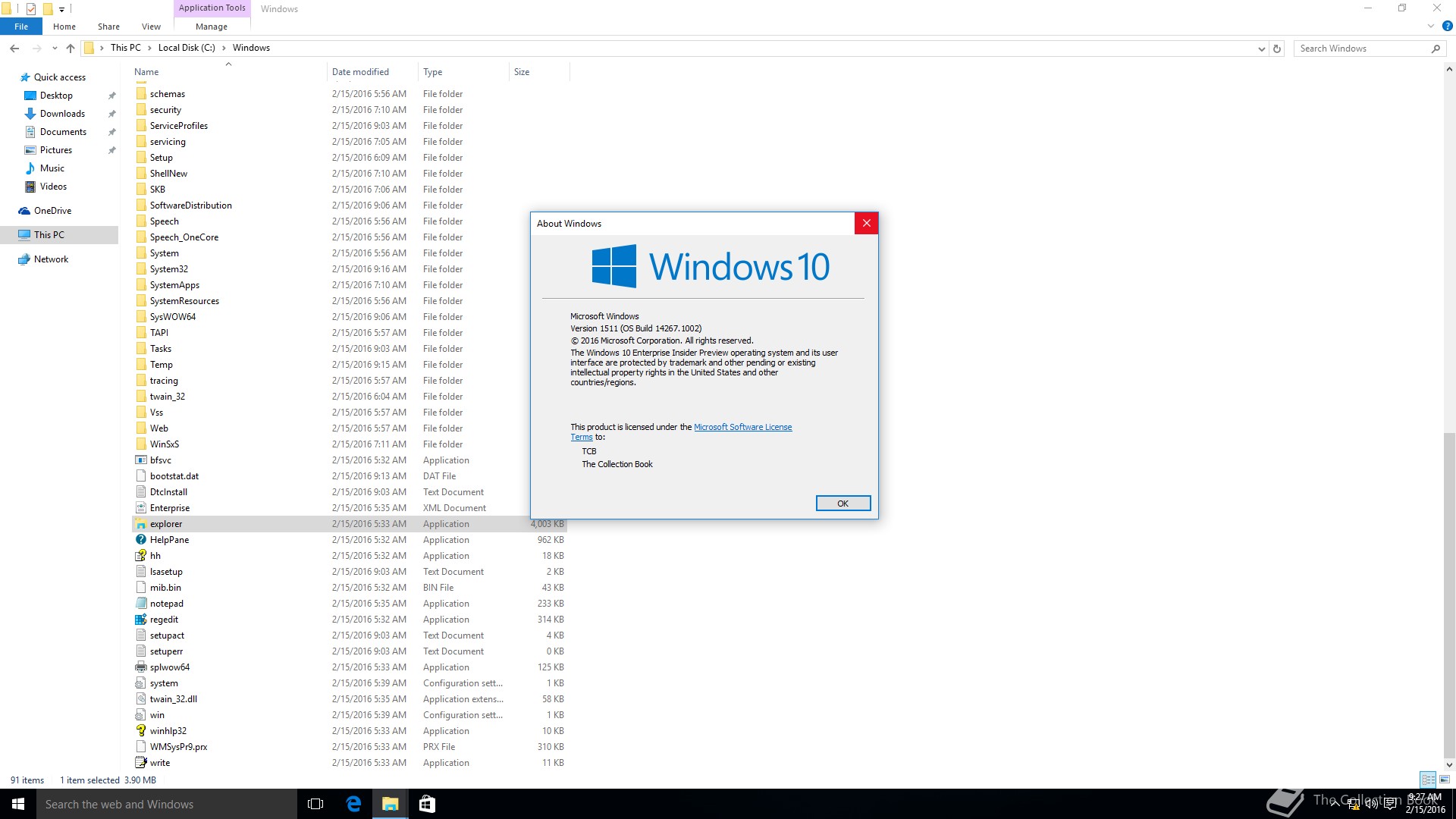Image resolution: width=1456 pixels, height=819 pixels.
Task: Click New Folder quick access toolbar icon
Action: pos(47,9)
